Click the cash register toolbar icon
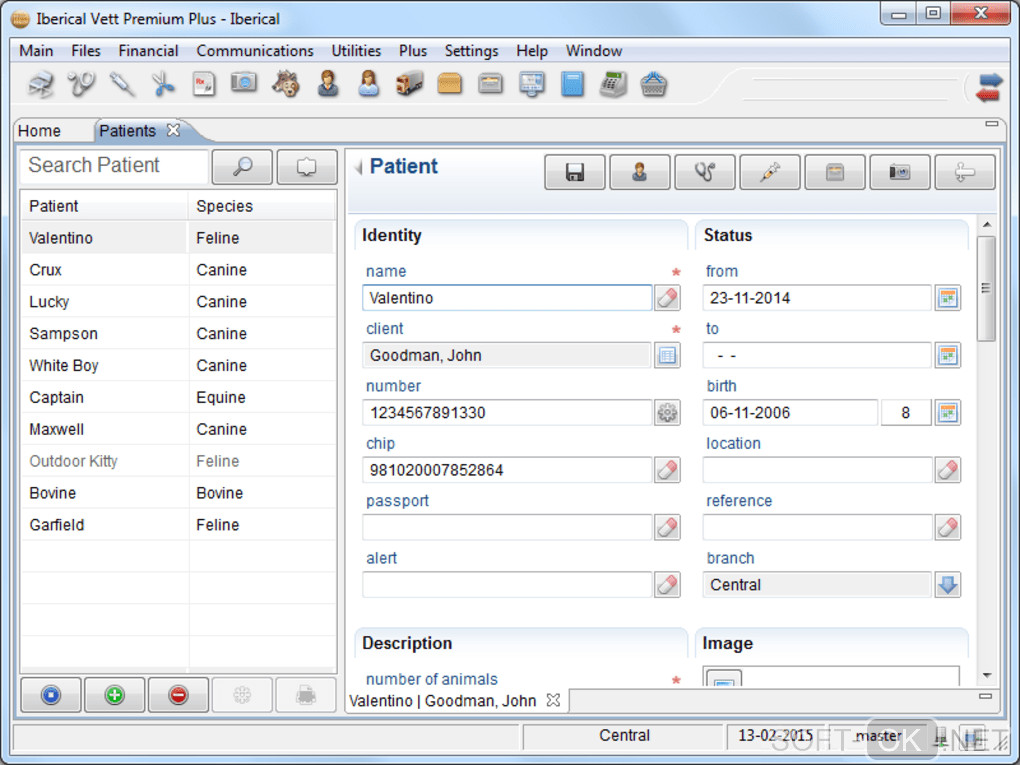1020x765 pixels. (x=613, y=85)
